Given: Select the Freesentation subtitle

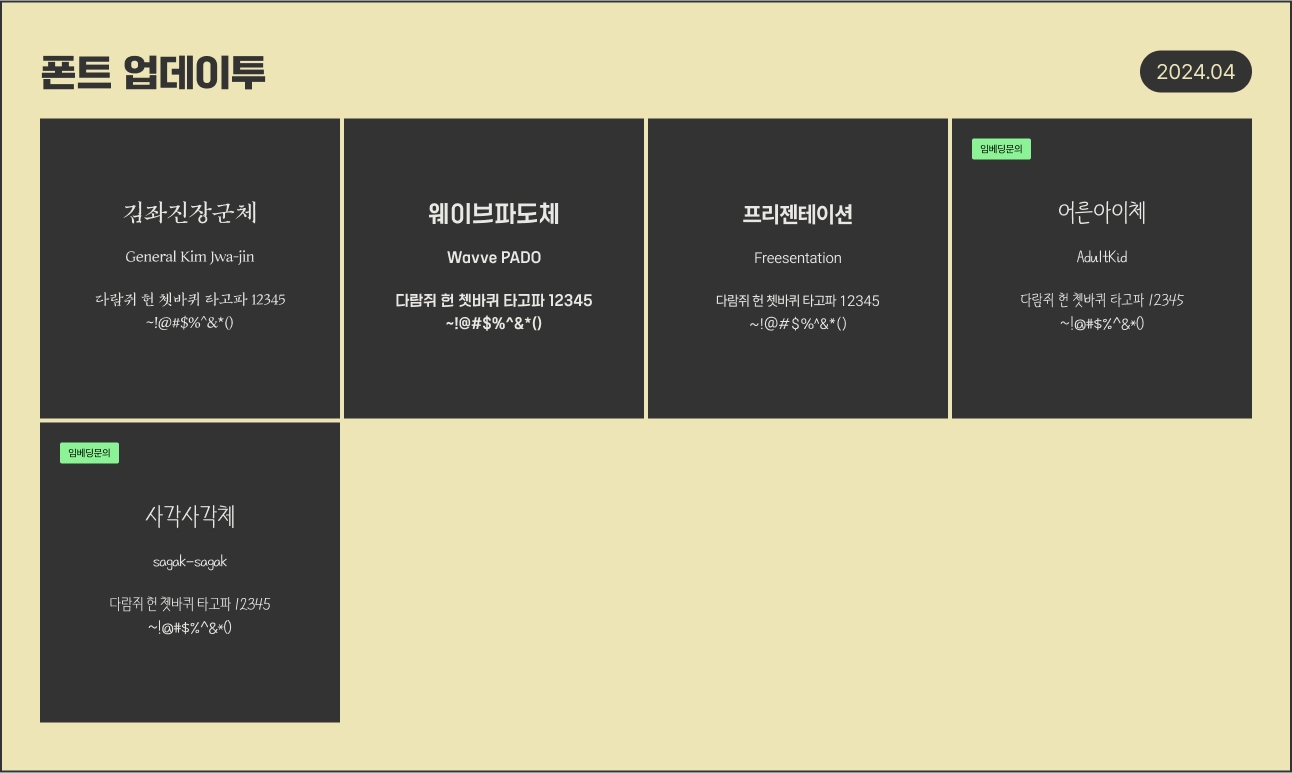Looking at the screenshot, I should [798, 258].
